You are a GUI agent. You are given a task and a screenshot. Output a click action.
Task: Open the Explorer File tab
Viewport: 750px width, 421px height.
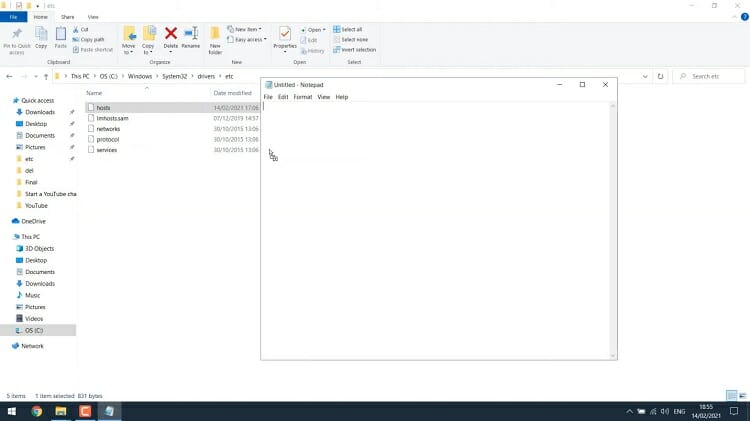click(13, 17)
